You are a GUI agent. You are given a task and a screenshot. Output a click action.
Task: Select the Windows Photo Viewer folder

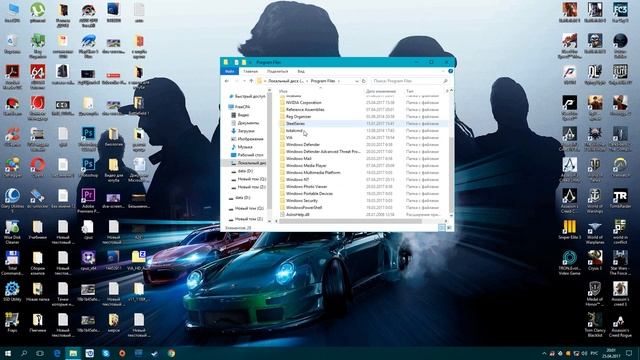click(x=307, y=187)
